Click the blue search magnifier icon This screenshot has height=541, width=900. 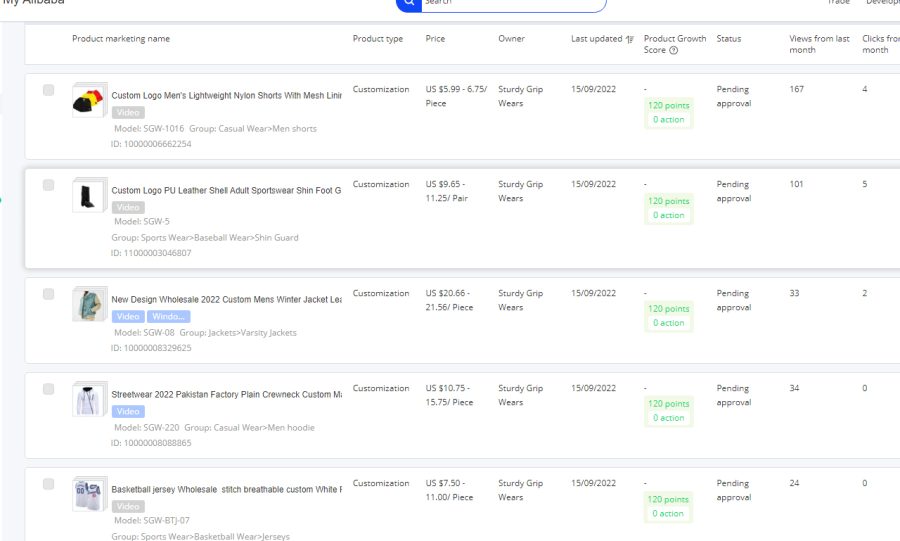(409, 3)
